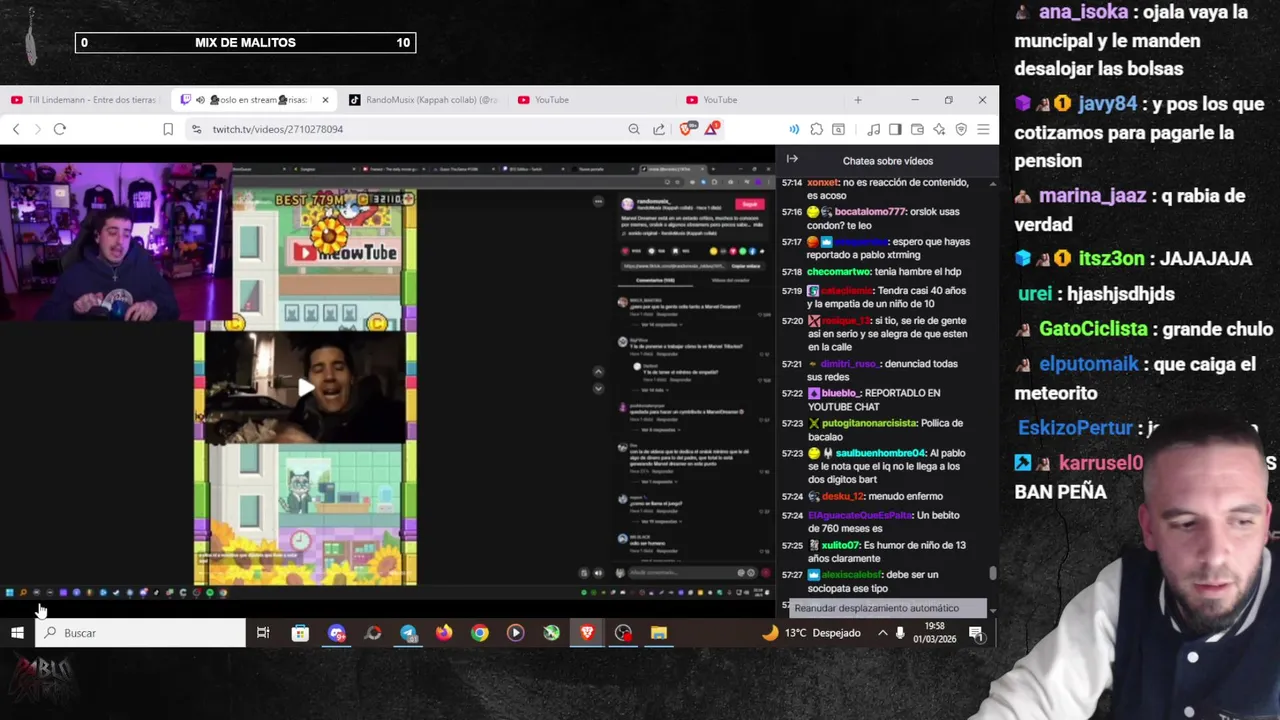Image resolution: width=1280 pixels, height=720 pixels.
Task: Open Brave Rewards triangle icon
Action: pos(712,128)
